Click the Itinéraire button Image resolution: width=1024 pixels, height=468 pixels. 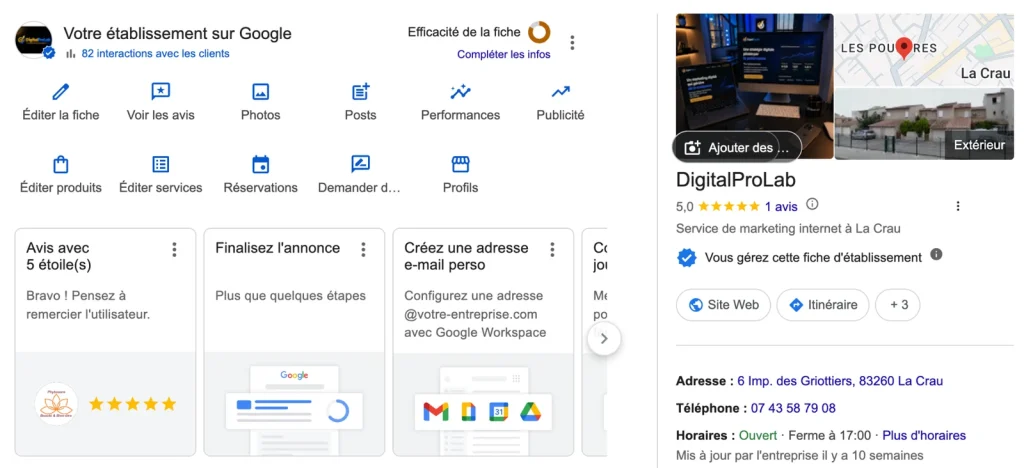pos(823,305)
